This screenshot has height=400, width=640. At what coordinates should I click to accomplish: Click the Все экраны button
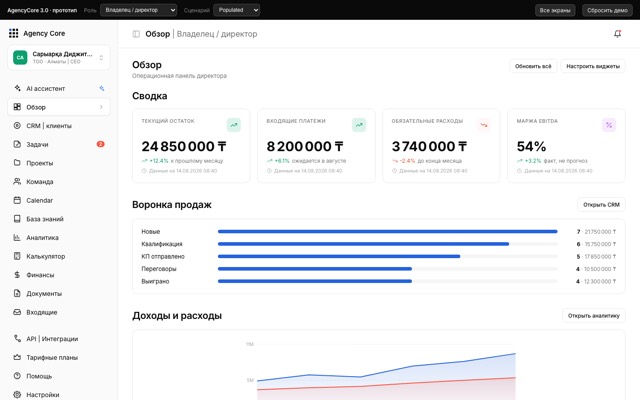[555, 10]
